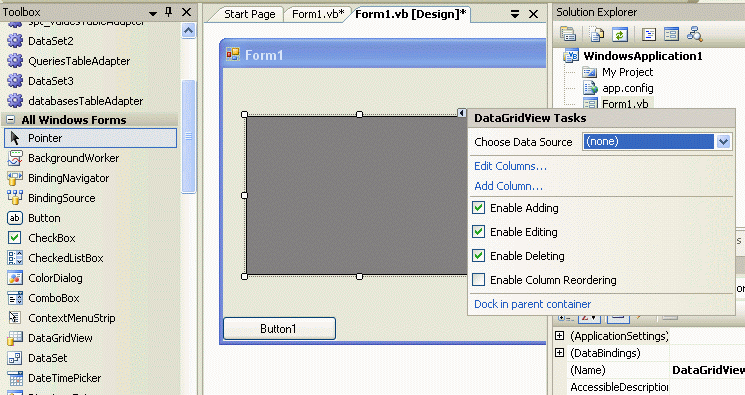Open the Choose Data Source dropdown
Image resolution: width=745 pixels, height=395 pixels.
[723, 142]
